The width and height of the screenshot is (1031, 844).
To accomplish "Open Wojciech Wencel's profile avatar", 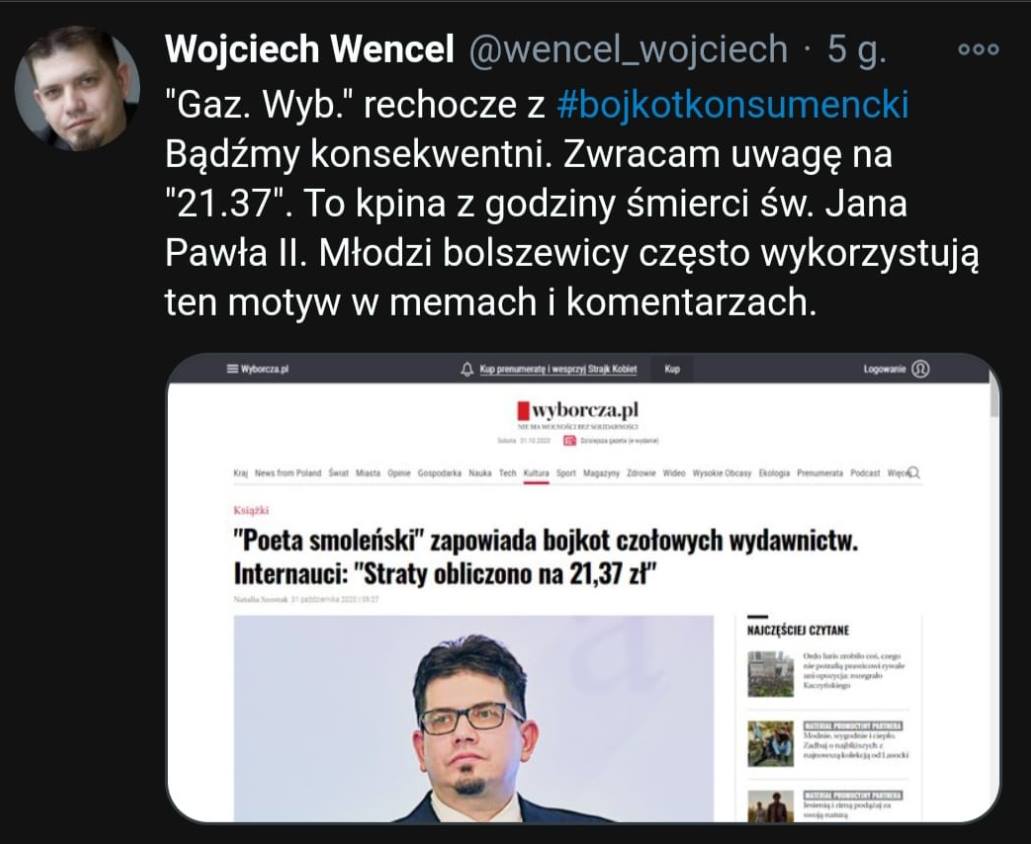I will coord(77,89).
